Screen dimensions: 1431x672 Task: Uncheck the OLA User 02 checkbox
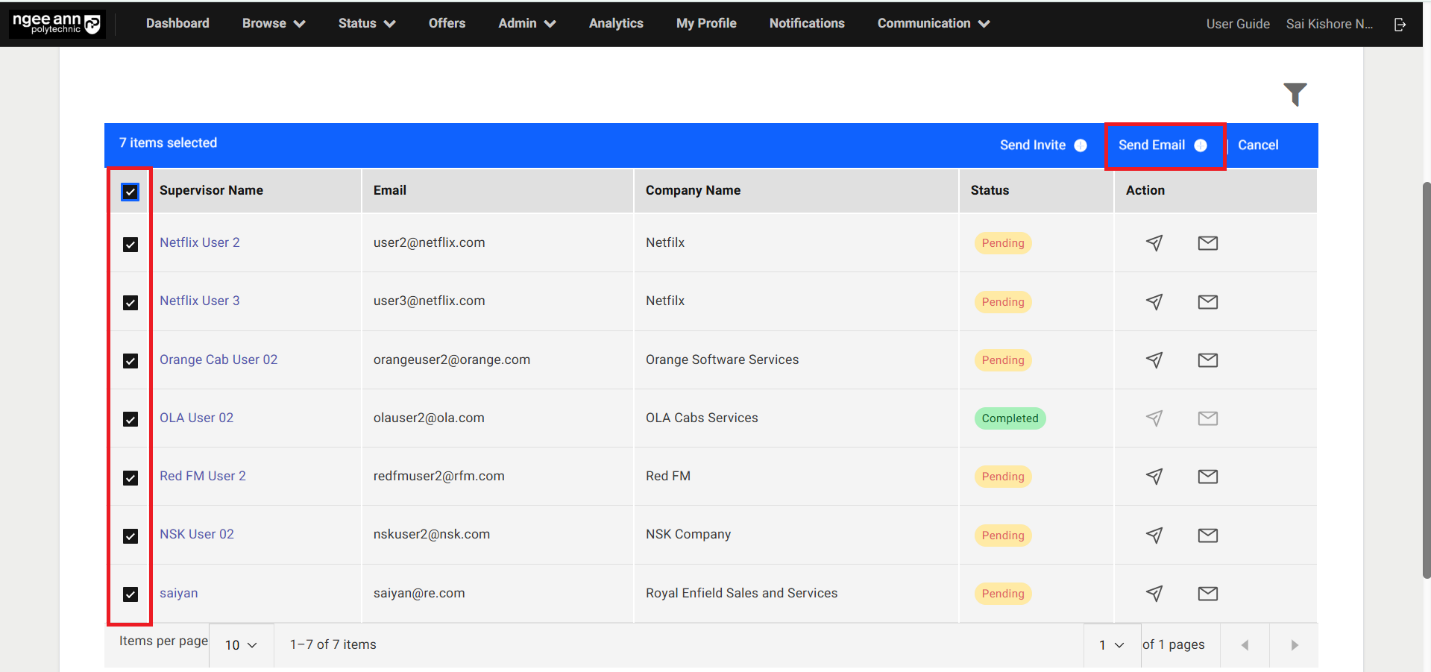tap(130, 419)
